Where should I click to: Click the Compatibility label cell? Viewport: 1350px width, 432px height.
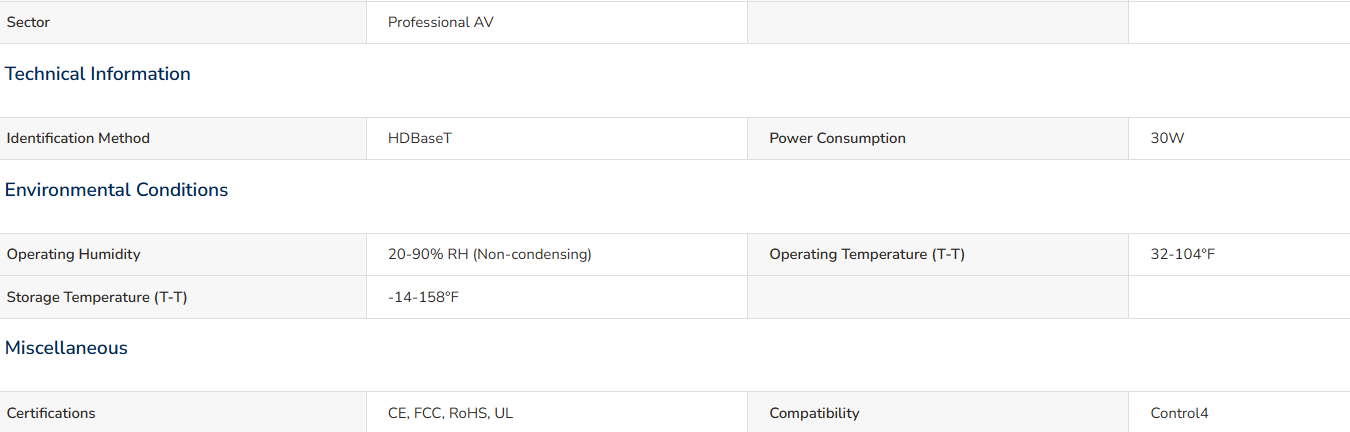(938, 412)
